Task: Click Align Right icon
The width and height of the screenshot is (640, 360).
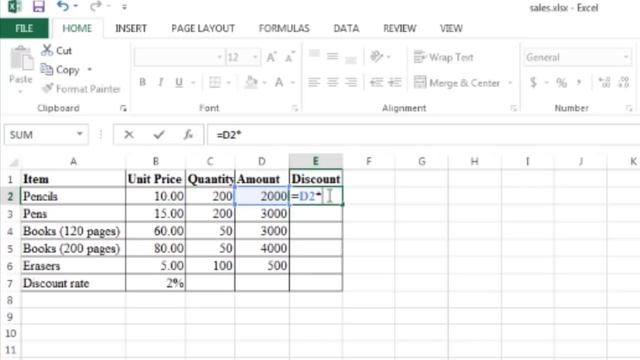Action: coord(351,83)
